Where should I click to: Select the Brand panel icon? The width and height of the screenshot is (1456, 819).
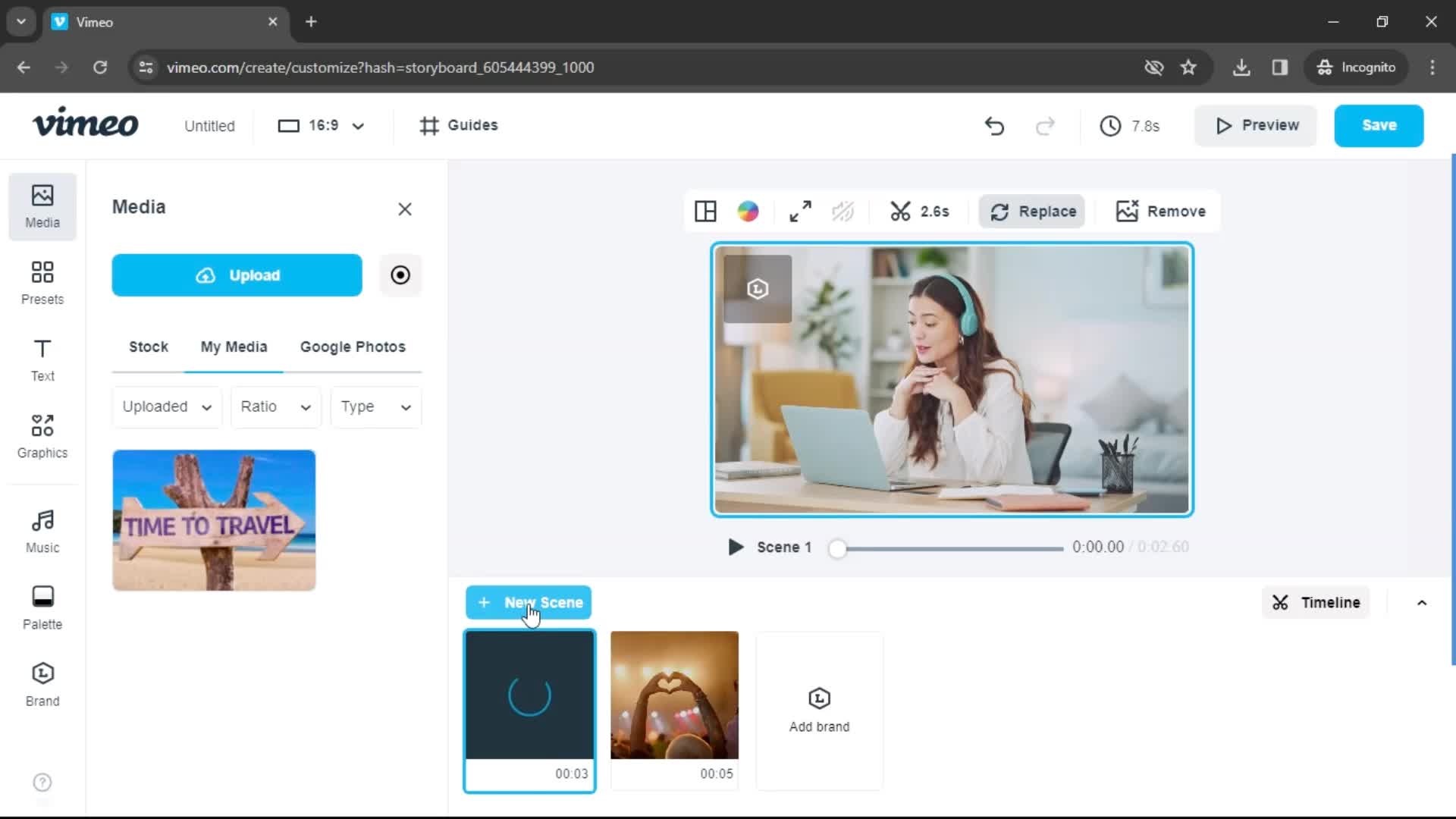pyautogui.click(x=42, y=684)
